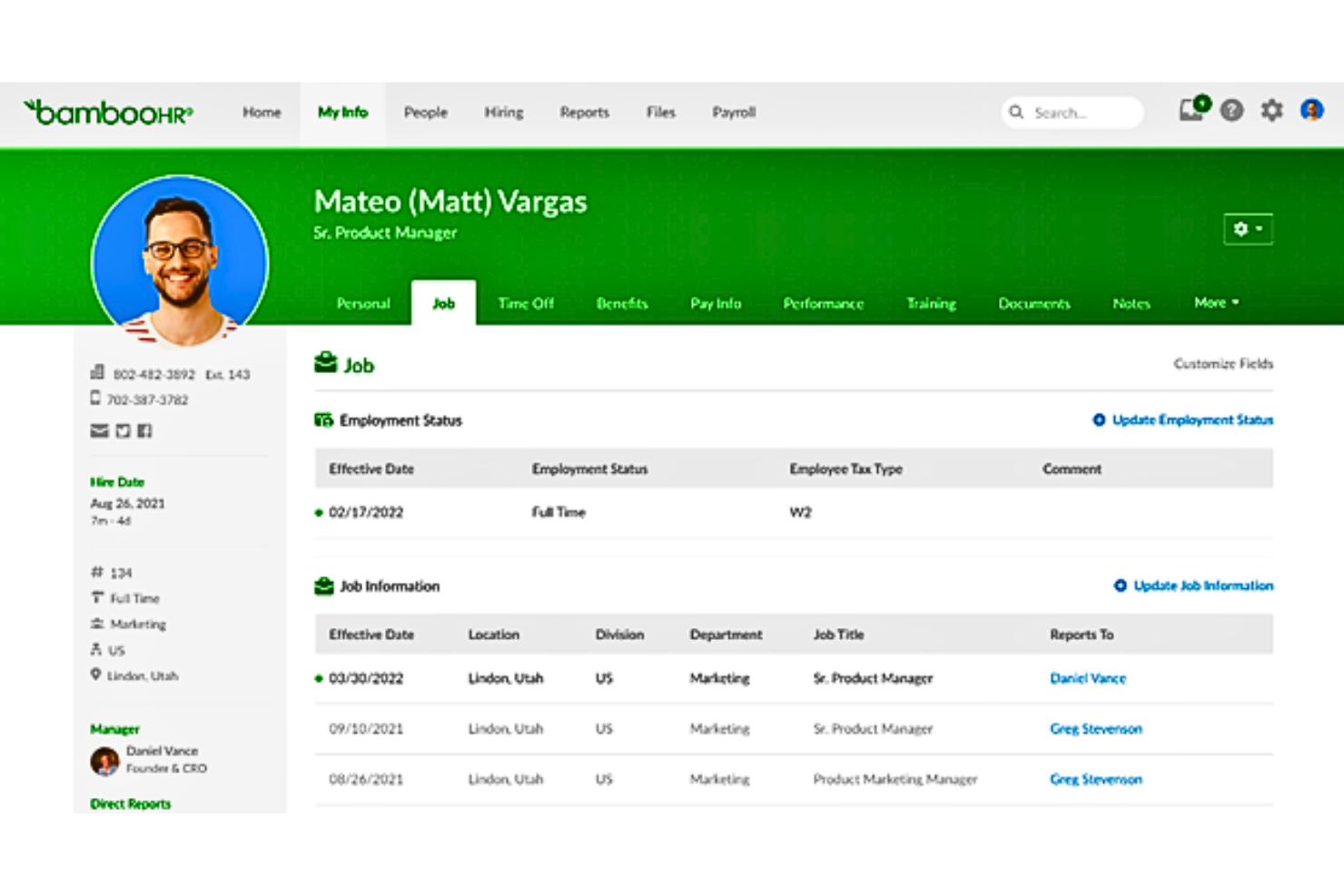Image resolution: width=1344 pixels, height=896 pixels.
Task: Expand the profile gear actions dropdown
Action: click(1248, 229)
